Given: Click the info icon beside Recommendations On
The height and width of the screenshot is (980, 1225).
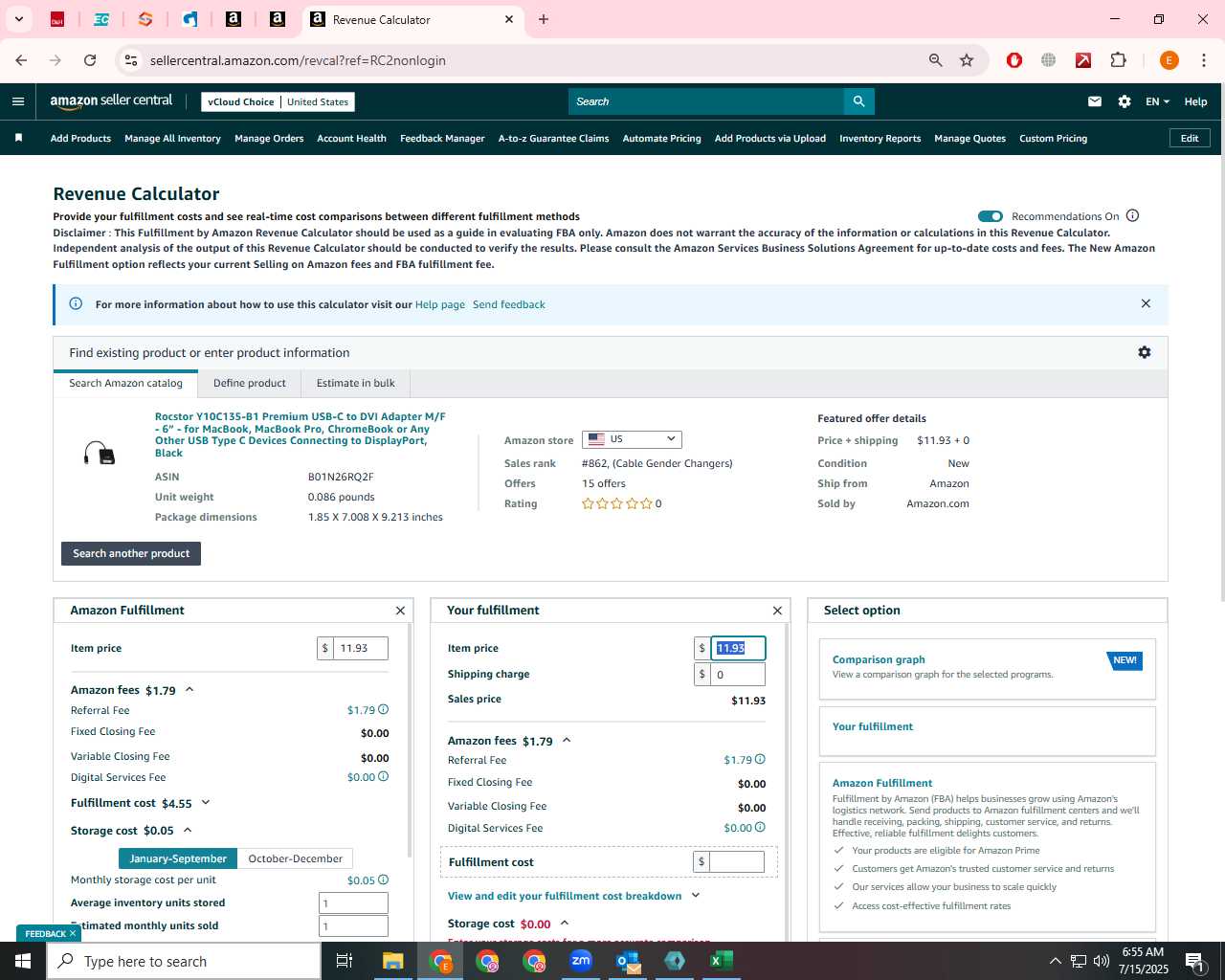Looking at the screenshot, I should [x=1132, y=215].
